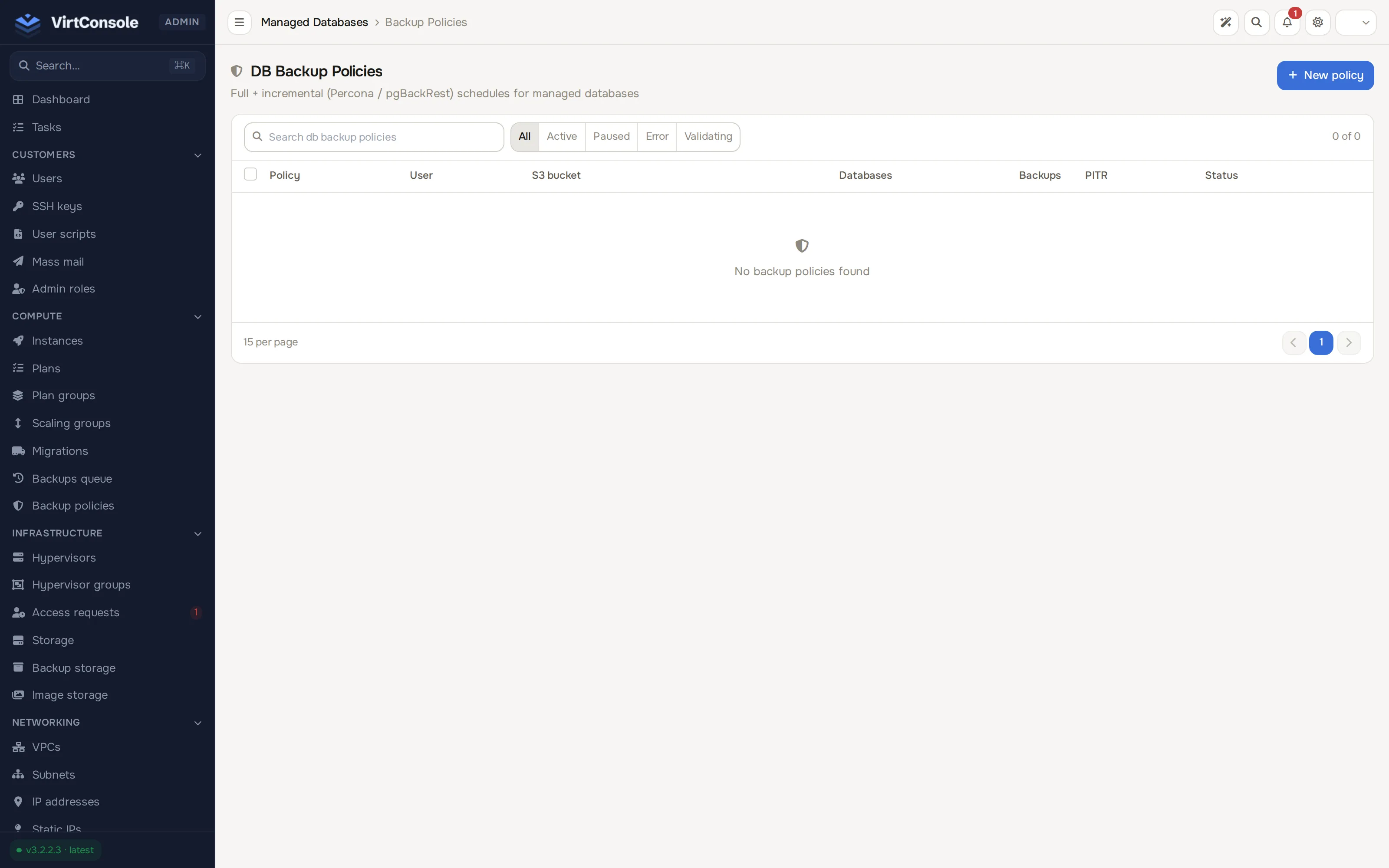Open the notifications bell
Viewport: 1389px width, 868px height.
(1287, 23)
